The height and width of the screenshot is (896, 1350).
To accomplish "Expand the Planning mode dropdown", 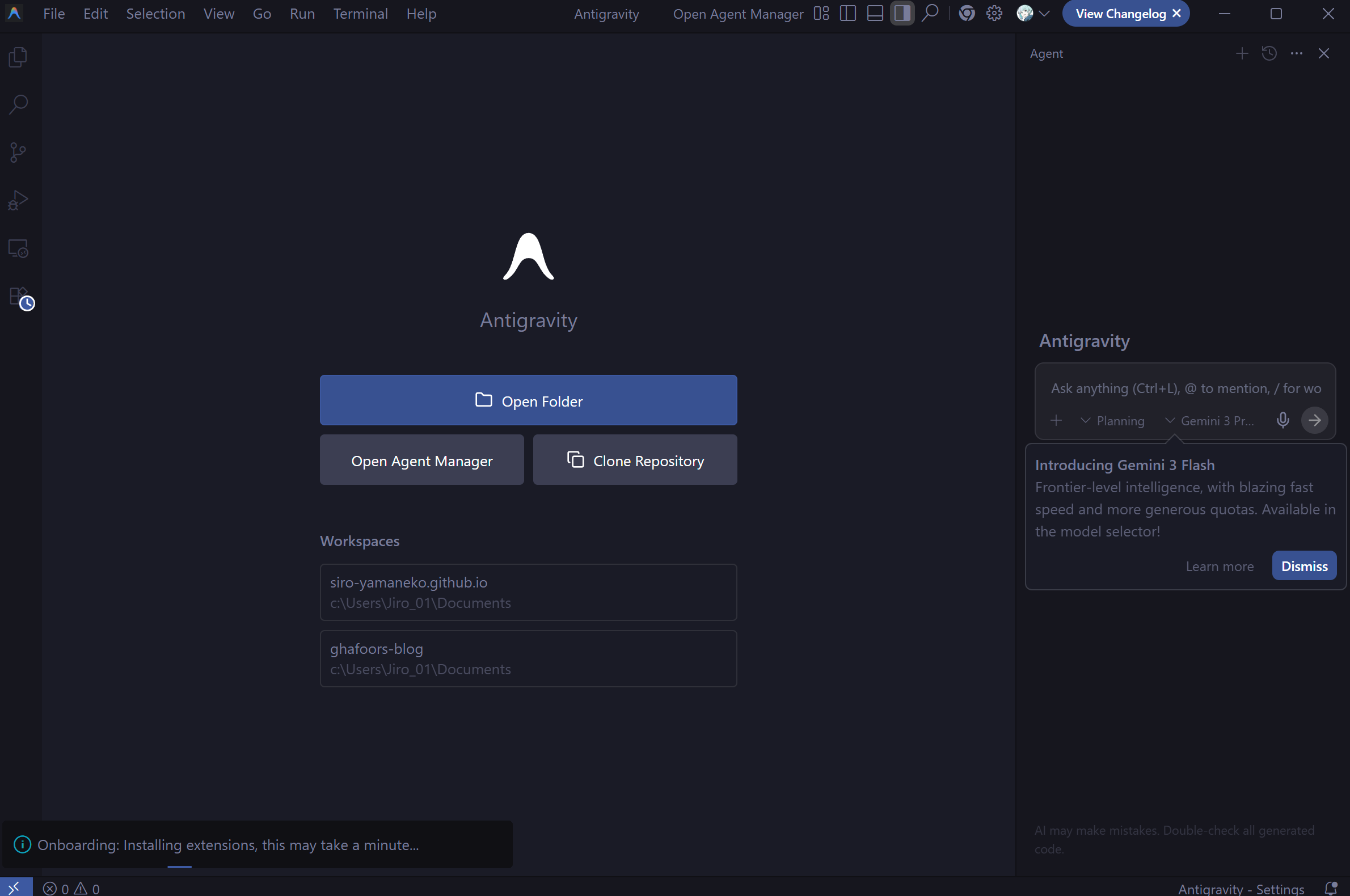I will [1112, 421].
